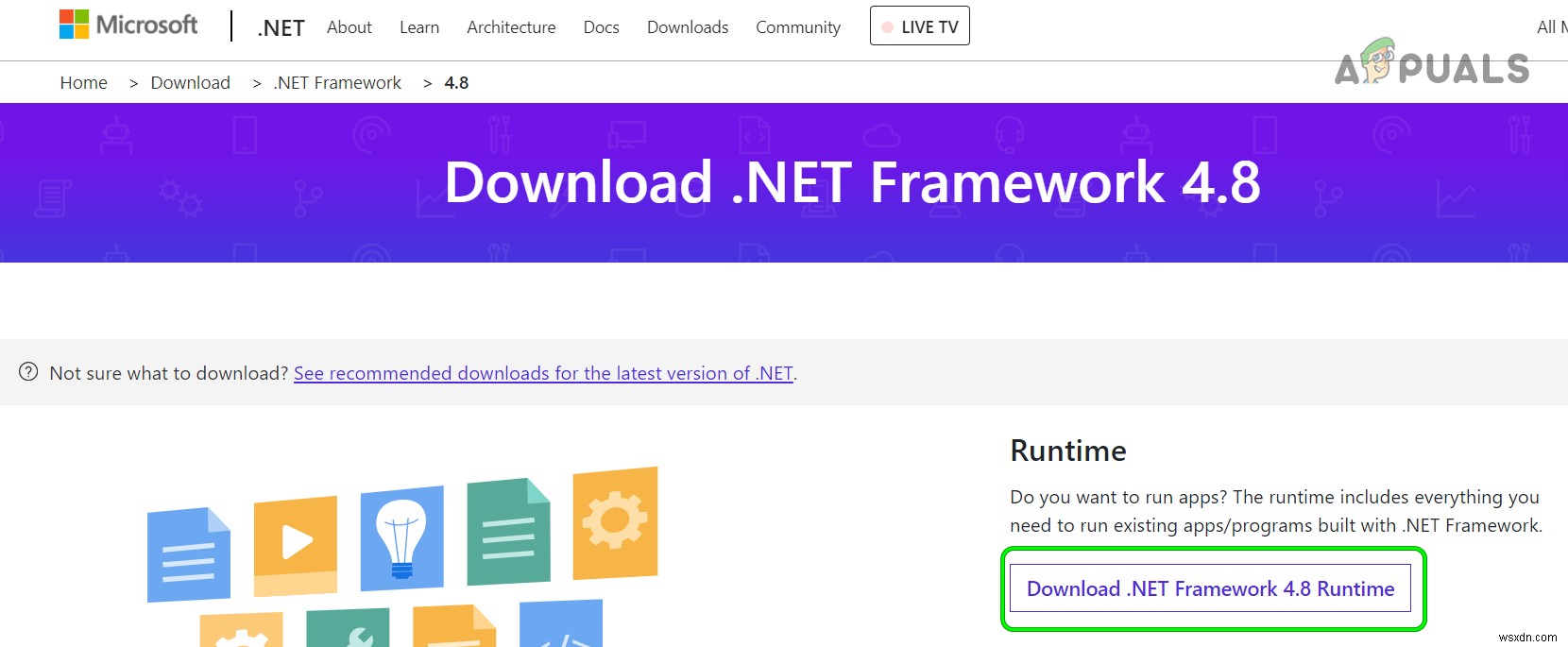Viewport: 1568px width, 647px height.
Task: Click the orange play button illustration
Action: tap(296, 543)
